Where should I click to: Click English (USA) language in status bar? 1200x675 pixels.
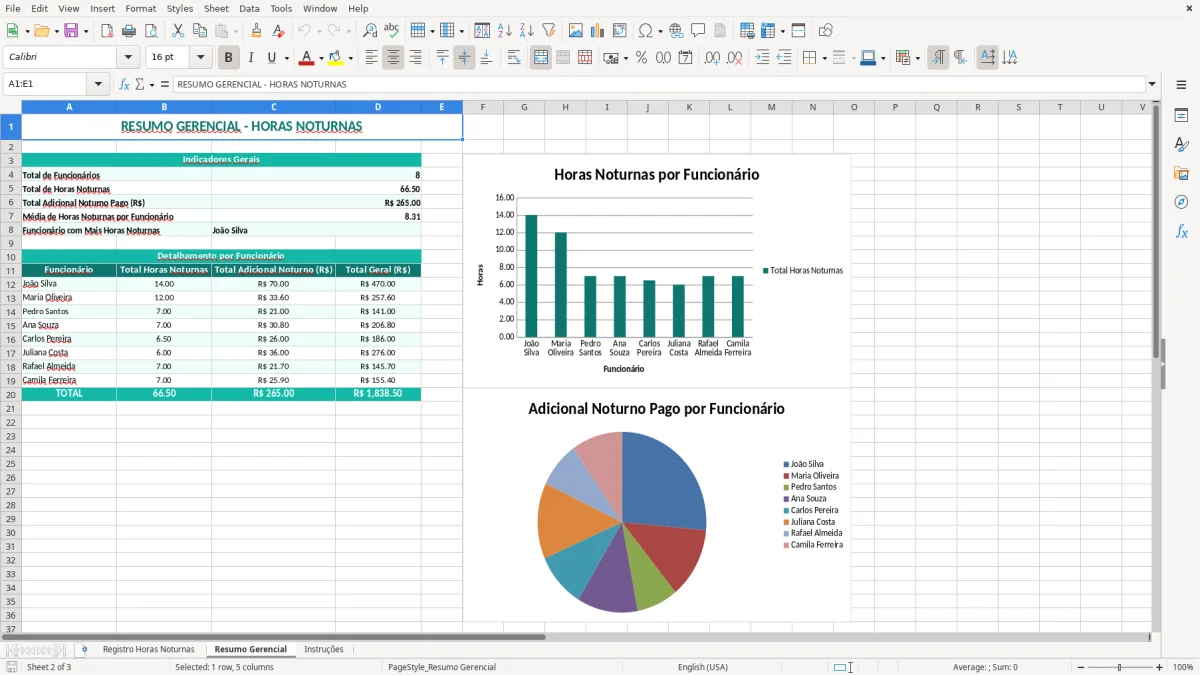click(x=703, y=667)
